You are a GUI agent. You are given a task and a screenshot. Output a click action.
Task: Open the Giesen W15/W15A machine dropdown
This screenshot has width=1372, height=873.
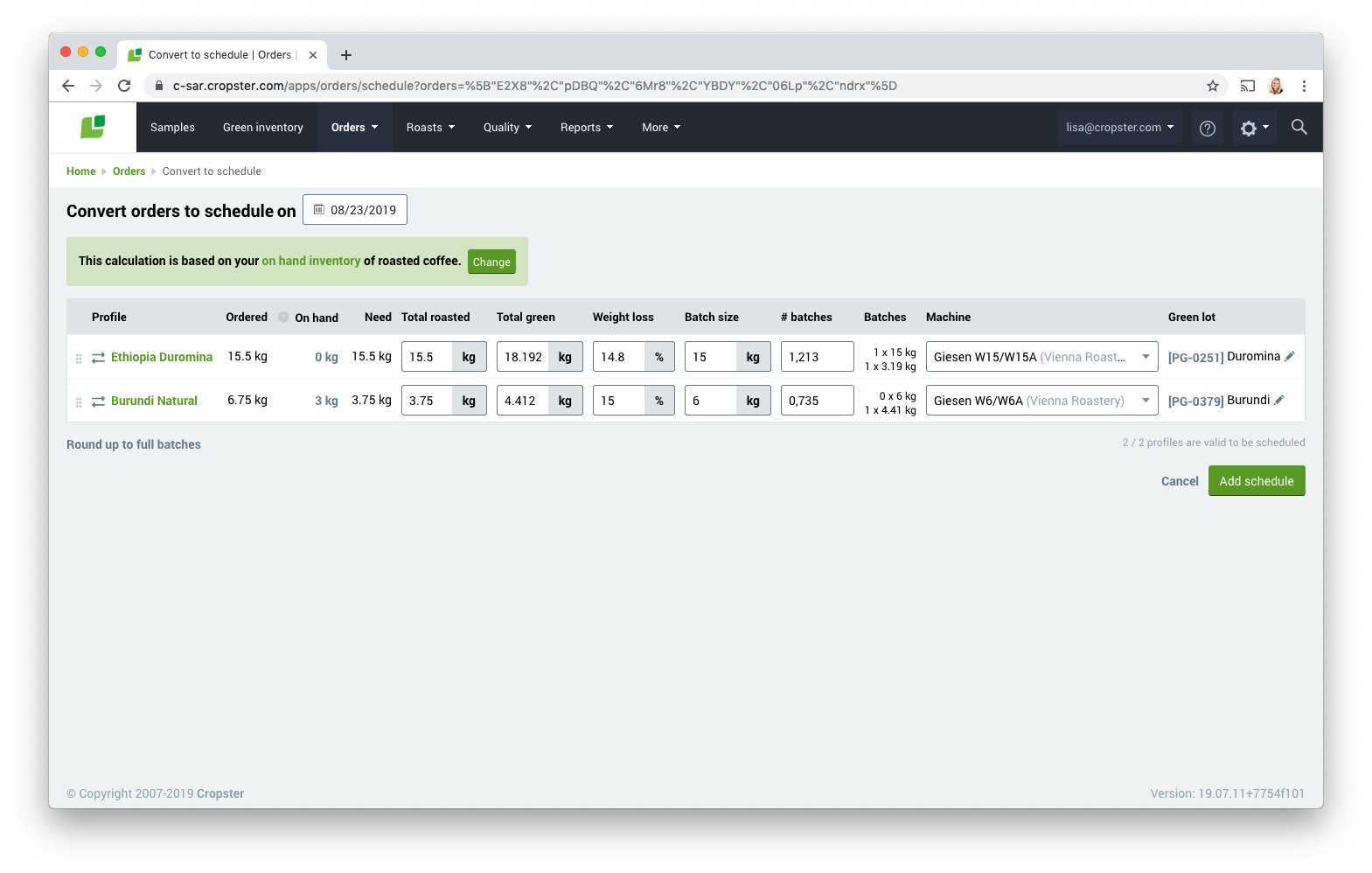(x=1042, y=357)
